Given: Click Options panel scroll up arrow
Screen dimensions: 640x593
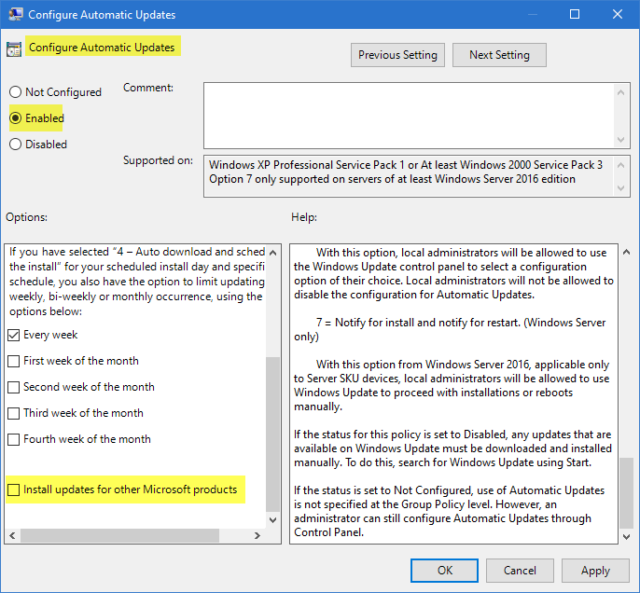Looking at the screenshot, I should 273,253.
